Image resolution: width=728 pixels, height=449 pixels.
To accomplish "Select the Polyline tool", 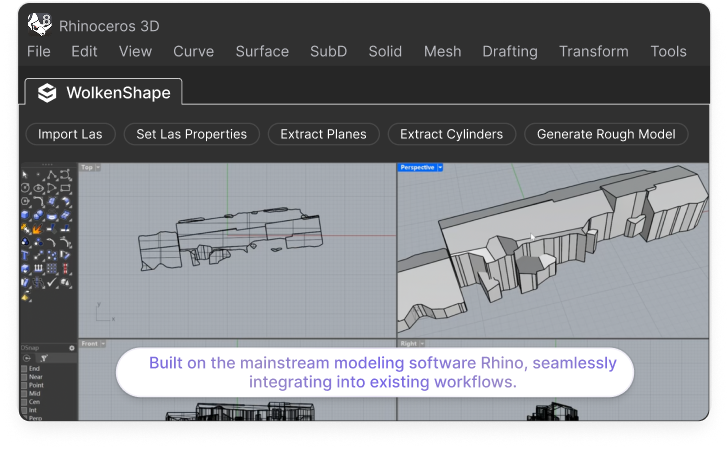I will (52, 175).
